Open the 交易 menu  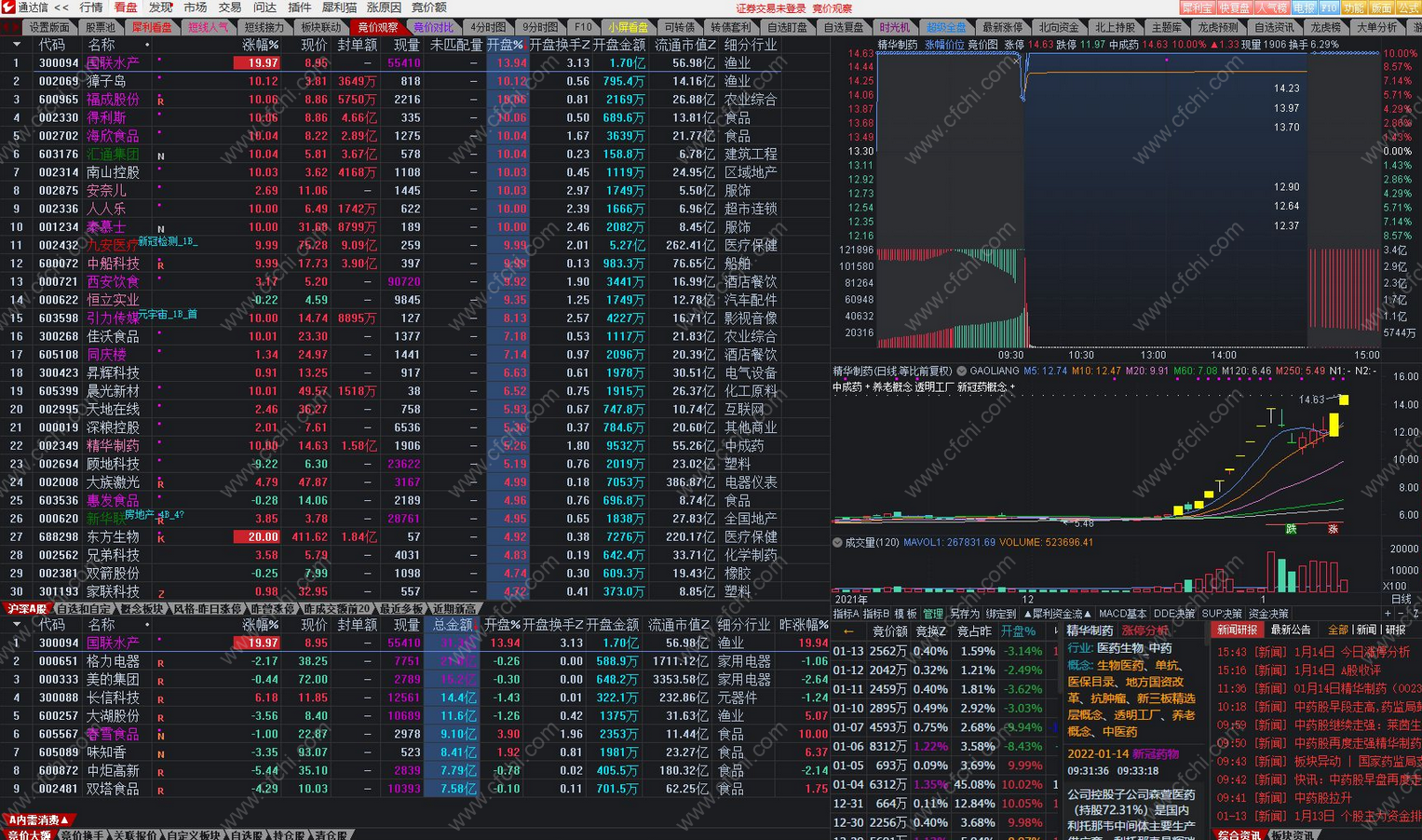230,7
